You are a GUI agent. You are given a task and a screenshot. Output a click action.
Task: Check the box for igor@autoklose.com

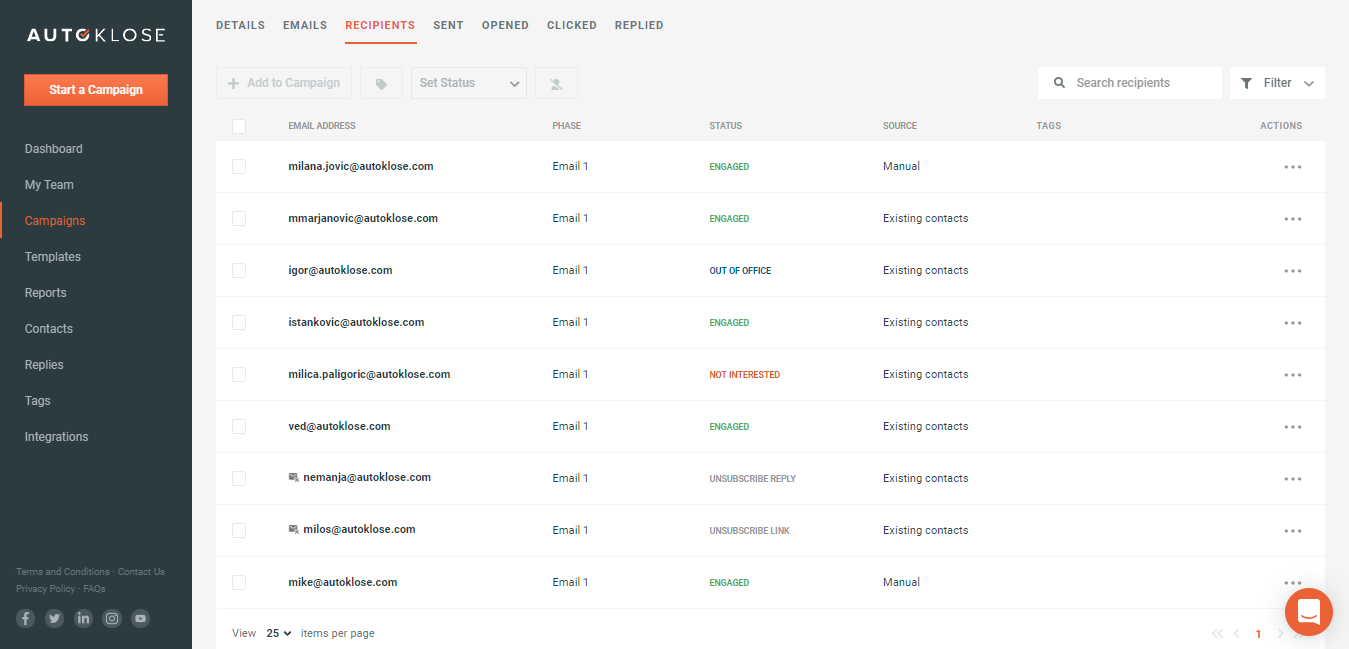click(x=239, y=270)
